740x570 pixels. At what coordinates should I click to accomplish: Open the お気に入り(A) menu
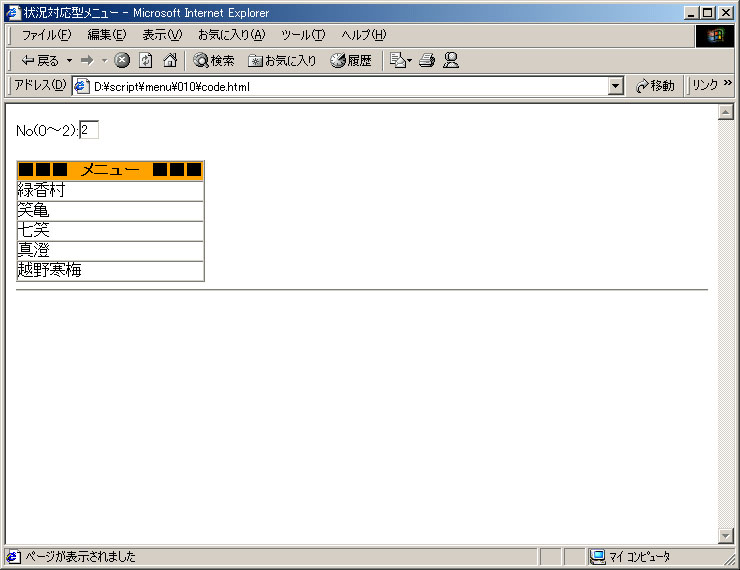coord(232,35)
